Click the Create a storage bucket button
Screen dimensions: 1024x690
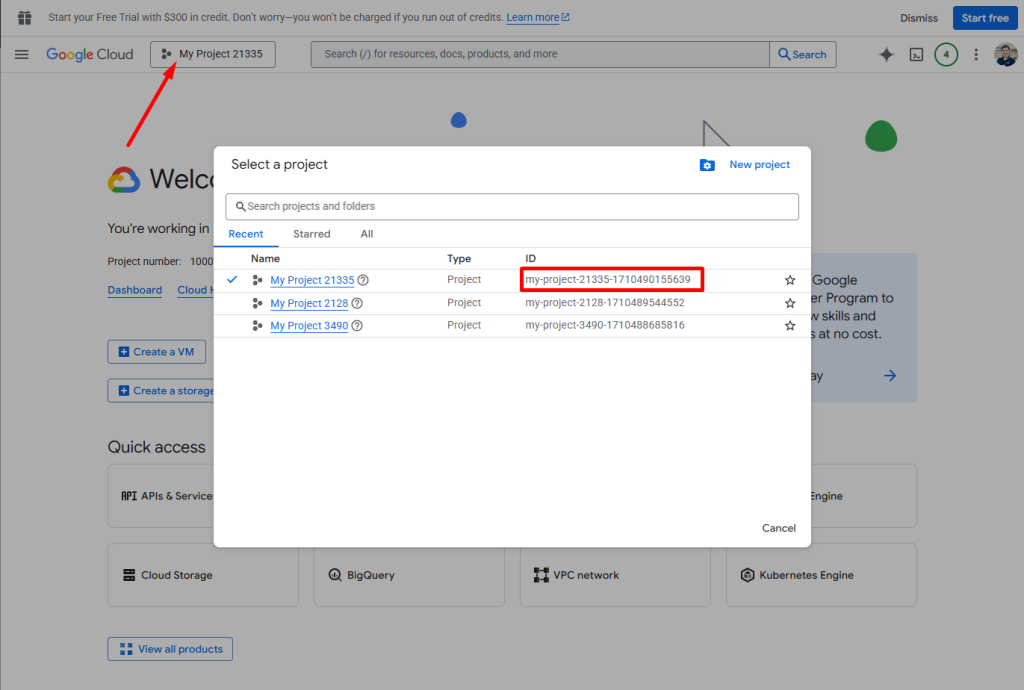tap(161, 390)
